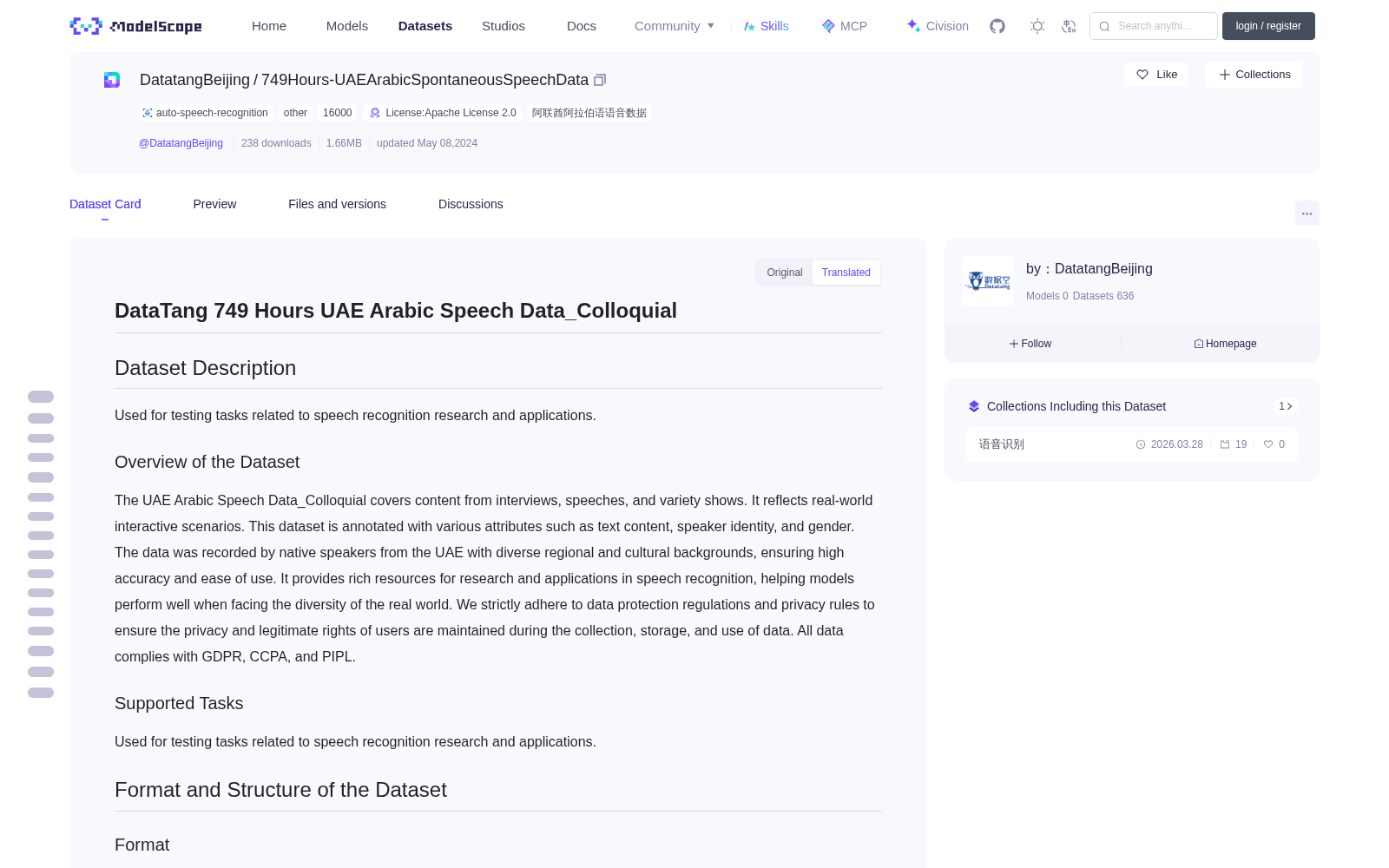Viewport: 1389px width, 868px height.
Task: Jump to section via first outline marker
Action: [x=41, y=397]
